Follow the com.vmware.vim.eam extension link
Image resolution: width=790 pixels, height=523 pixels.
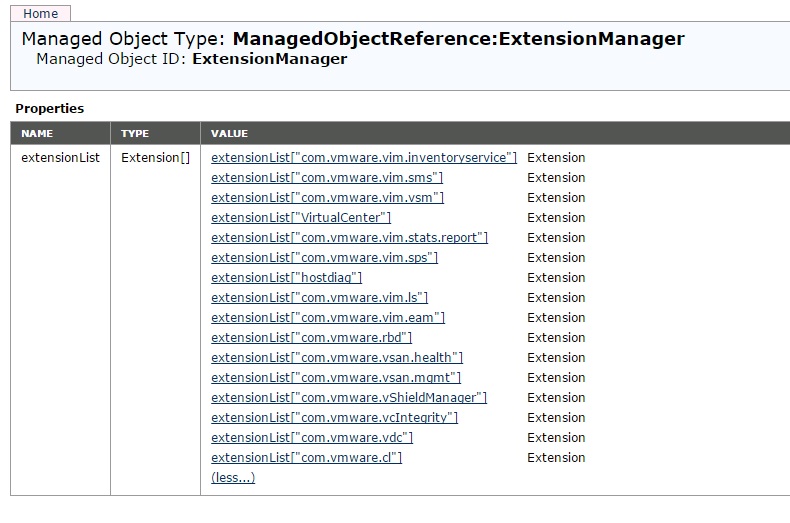click(x=328, y=318)
